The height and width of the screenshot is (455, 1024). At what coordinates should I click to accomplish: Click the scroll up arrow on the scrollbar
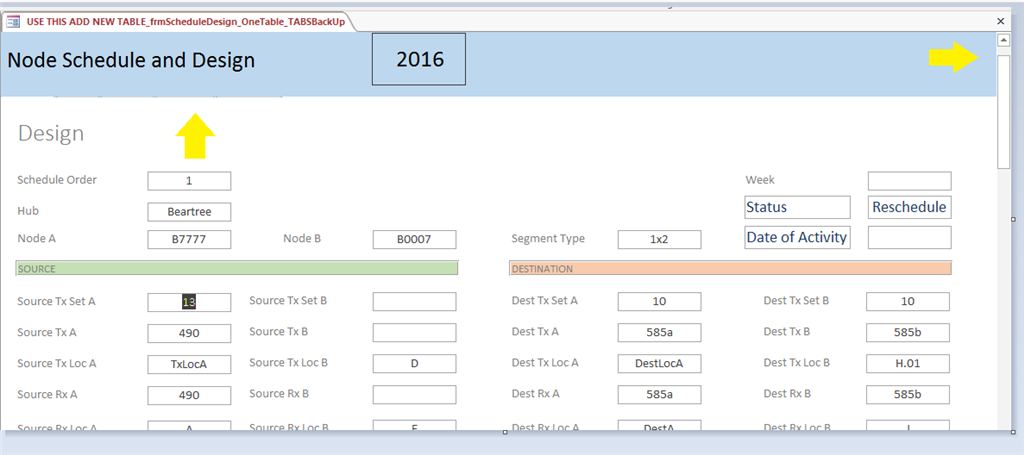(x=1002, y=40)
